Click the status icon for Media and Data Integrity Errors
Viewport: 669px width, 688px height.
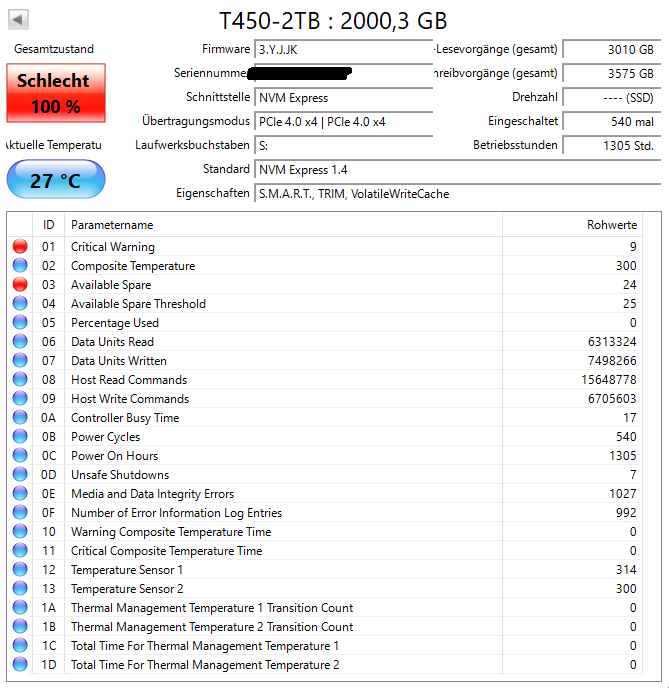(20, 494)
